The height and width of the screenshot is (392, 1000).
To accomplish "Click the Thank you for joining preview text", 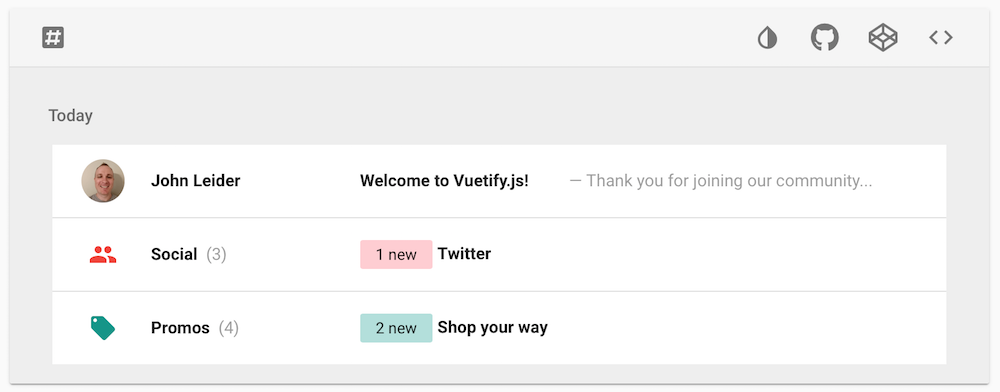I will [x=721, y=181].
